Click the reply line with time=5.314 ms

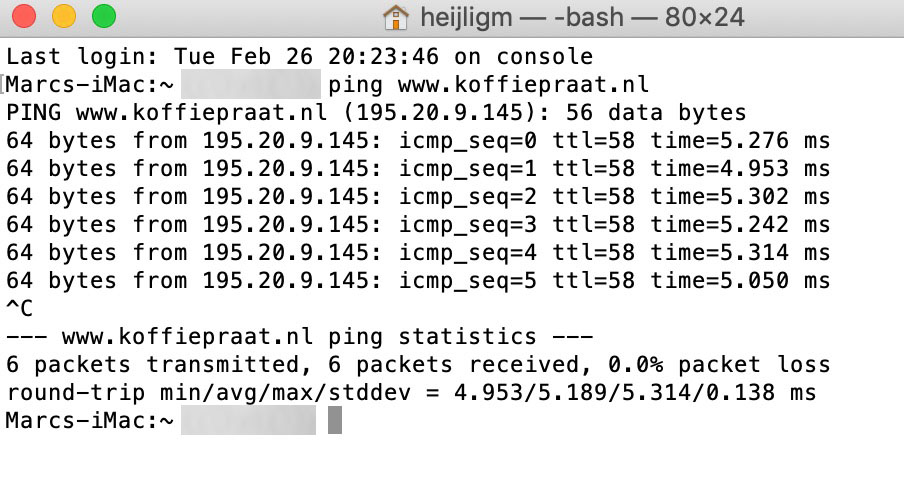[418, 253]
